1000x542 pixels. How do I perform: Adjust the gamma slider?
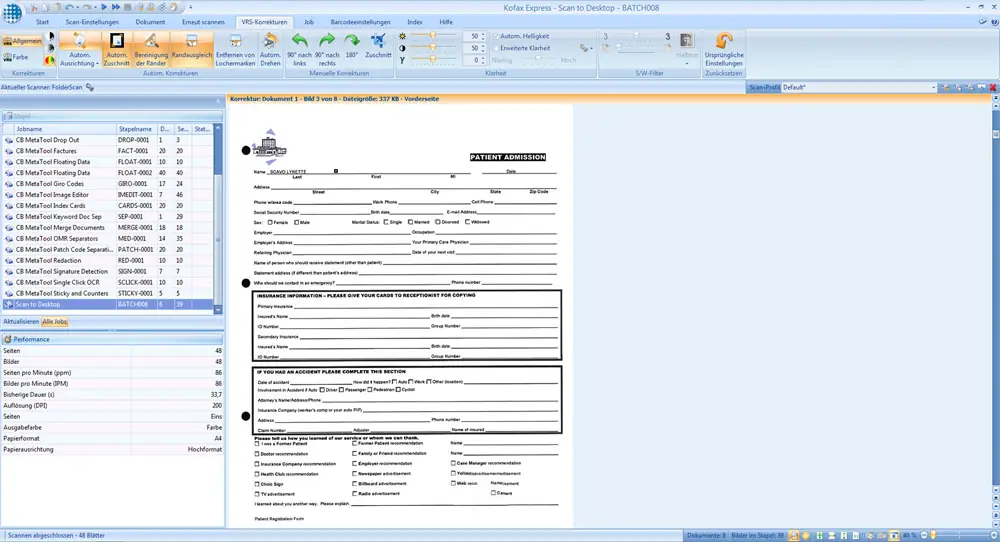pyautogui.click(x=433, y=59)
